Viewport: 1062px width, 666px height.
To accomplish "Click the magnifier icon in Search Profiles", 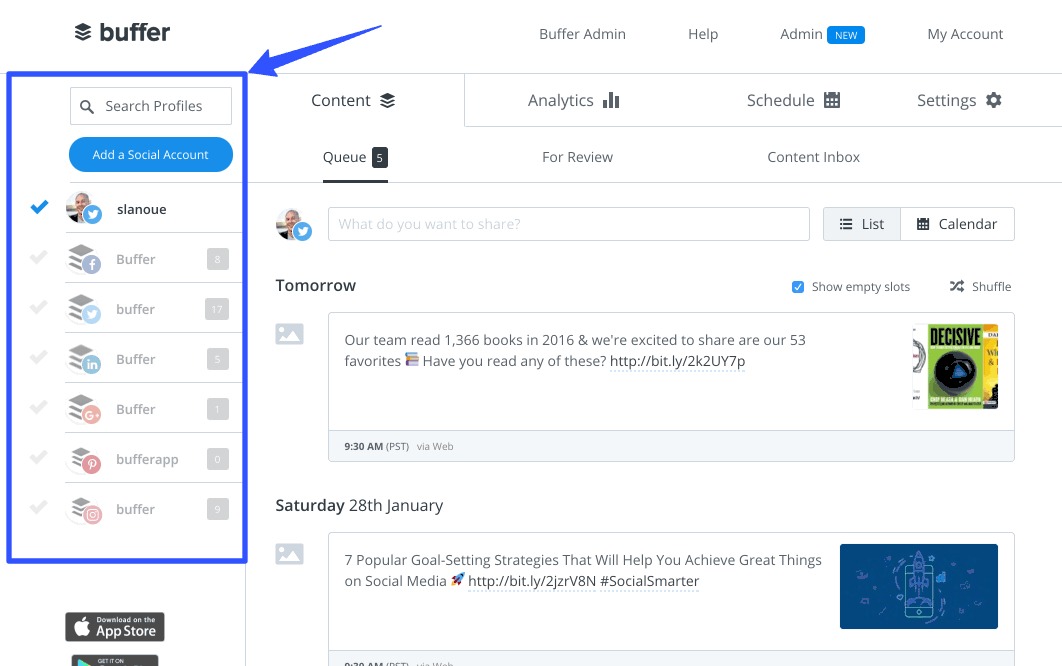I will [x=85, y=105].
